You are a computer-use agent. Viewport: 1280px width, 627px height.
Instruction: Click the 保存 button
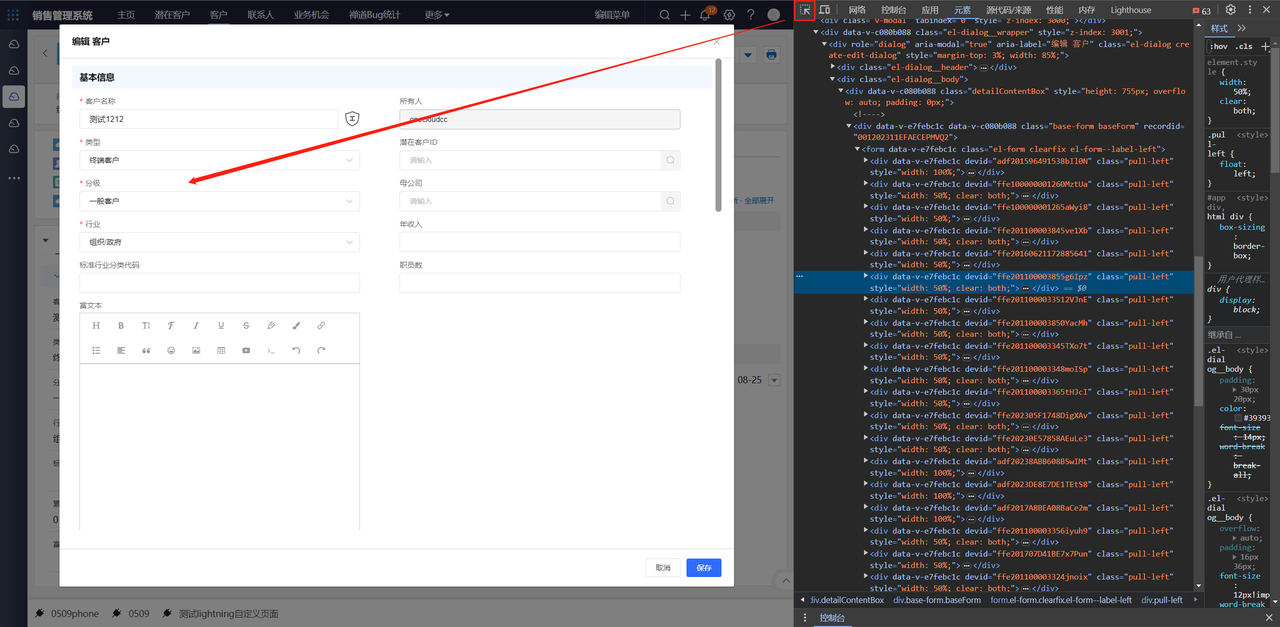click(x=703, y=568)
